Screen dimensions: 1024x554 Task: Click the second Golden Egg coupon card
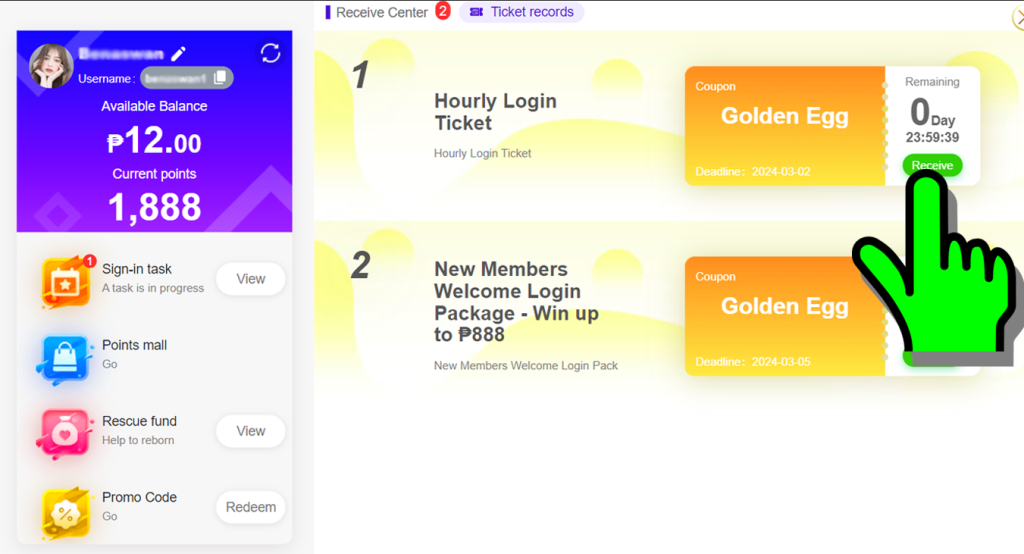pyautogui.click(x=785, y=316)
